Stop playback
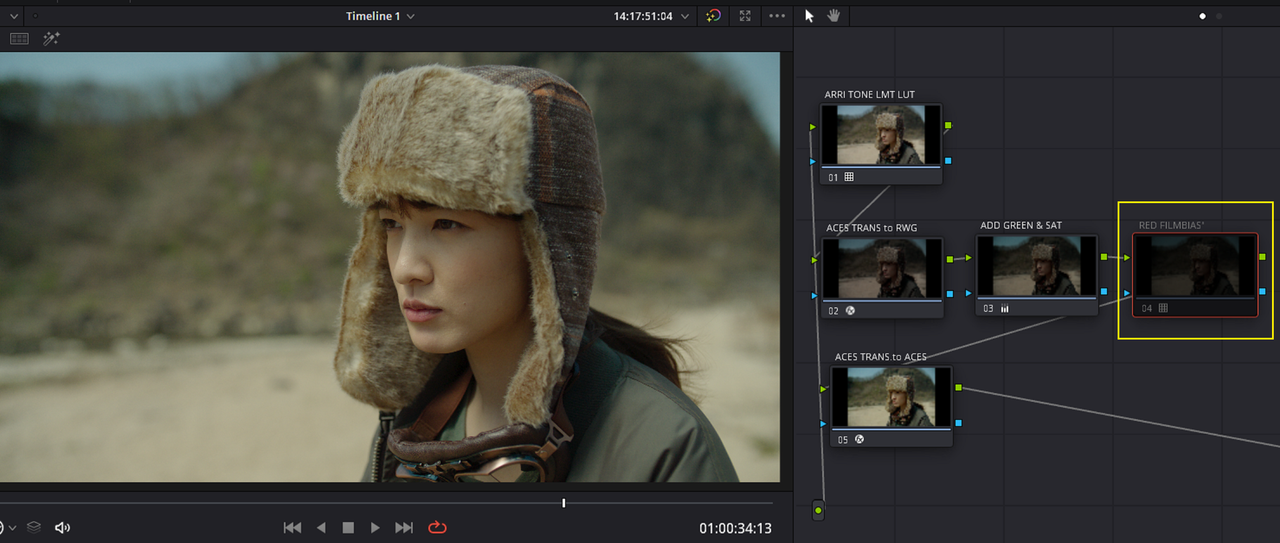 [348, 527]
